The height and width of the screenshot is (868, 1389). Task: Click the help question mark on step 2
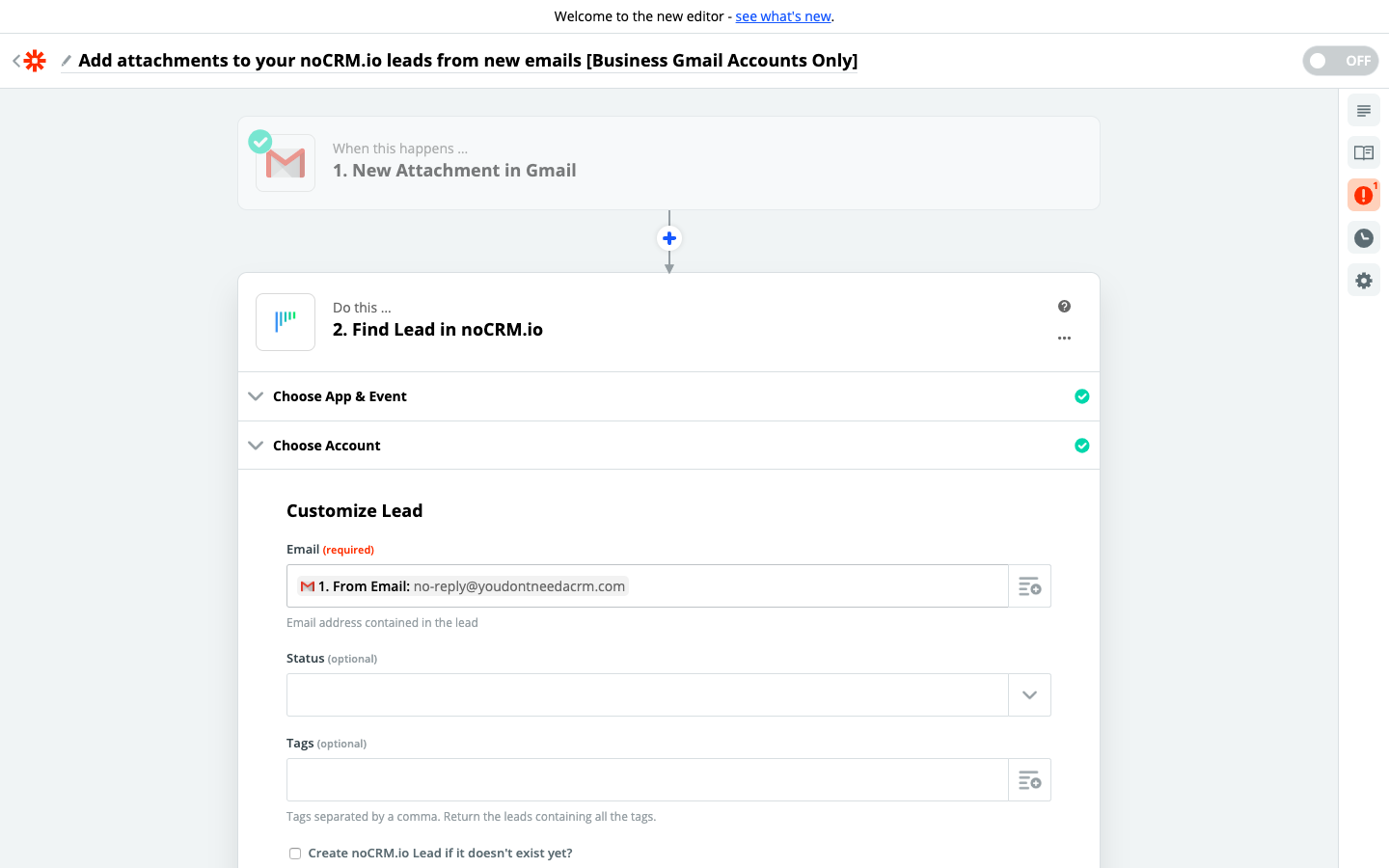[1064, 307]
